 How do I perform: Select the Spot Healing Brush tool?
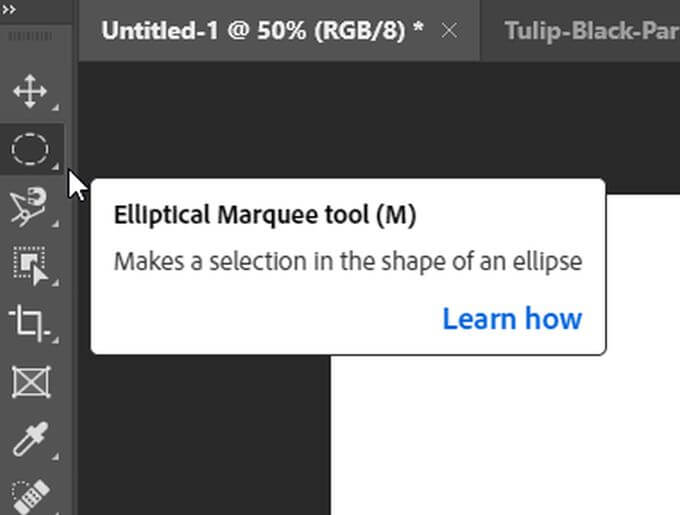[29, 496]
